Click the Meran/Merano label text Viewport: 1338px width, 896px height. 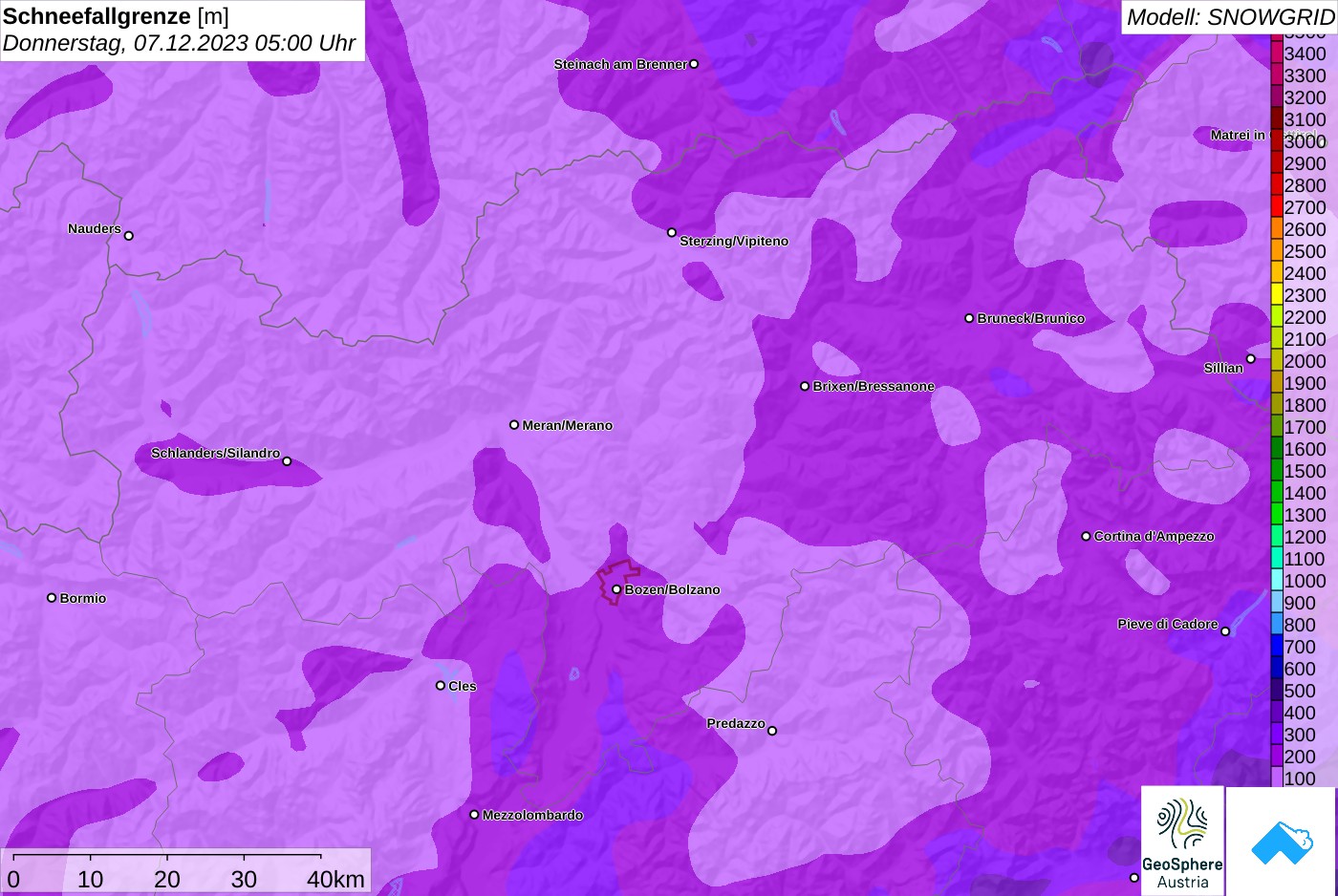tap(568, 425)
